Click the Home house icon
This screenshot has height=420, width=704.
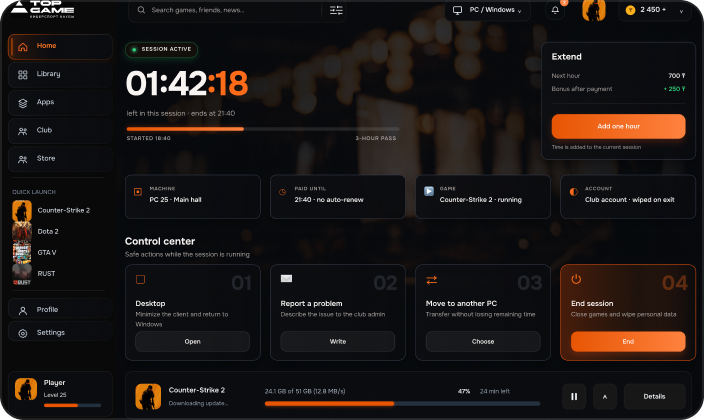[x=23, y=47]
